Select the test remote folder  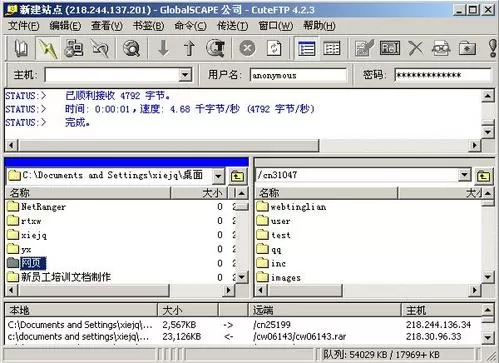click(274, 235)
